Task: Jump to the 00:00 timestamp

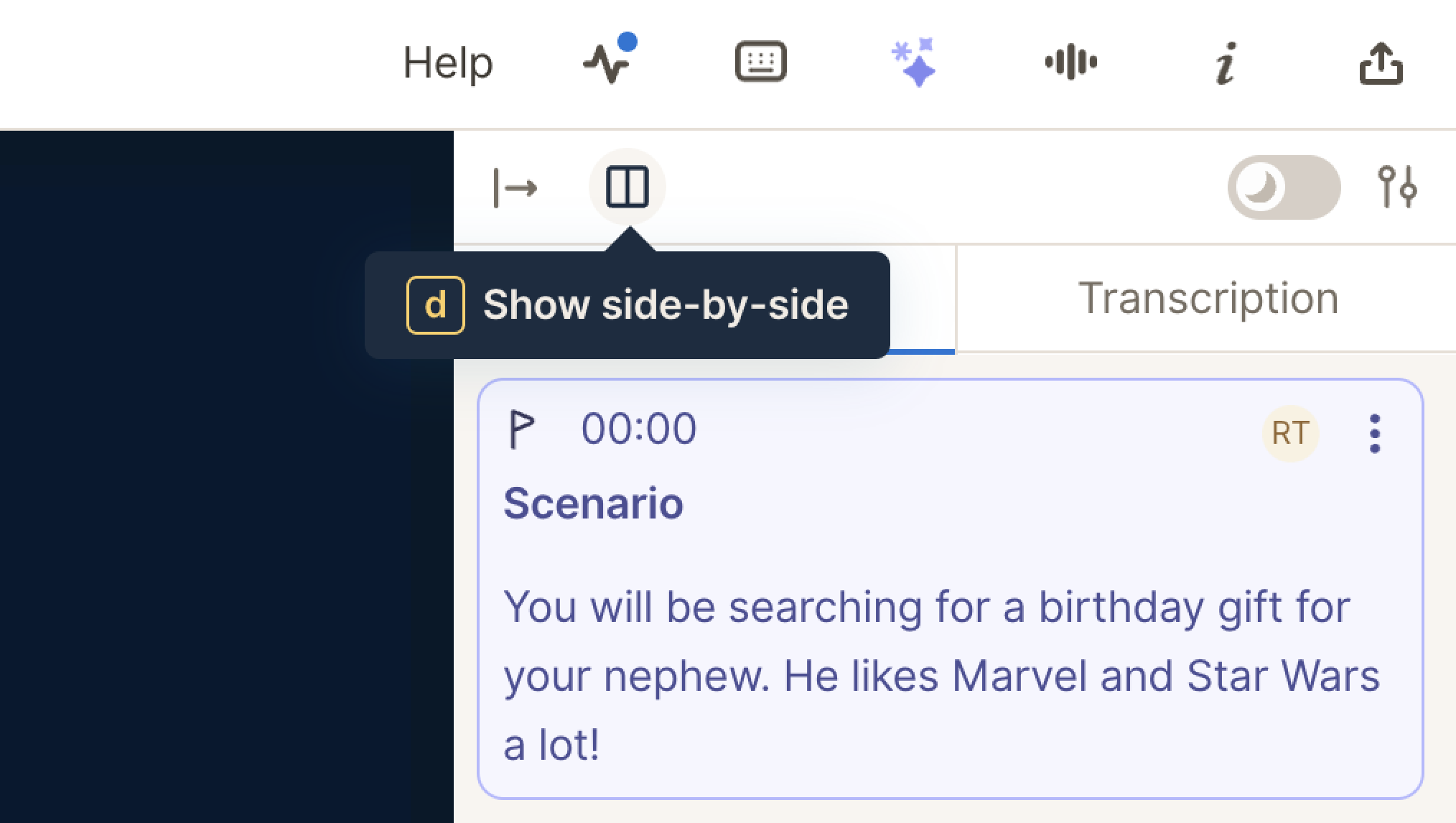Action: pyautogui.click(x=638, y=429)
